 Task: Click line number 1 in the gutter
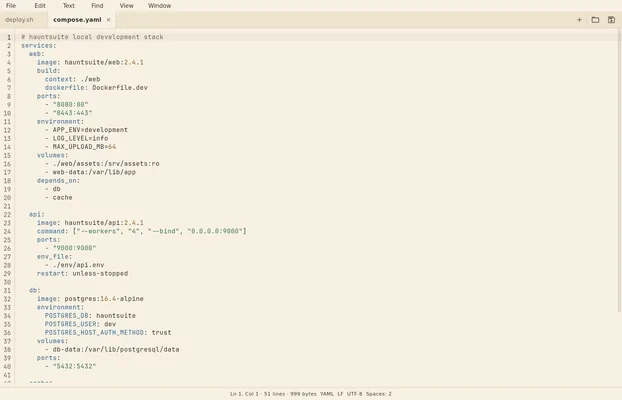(9, 37)
